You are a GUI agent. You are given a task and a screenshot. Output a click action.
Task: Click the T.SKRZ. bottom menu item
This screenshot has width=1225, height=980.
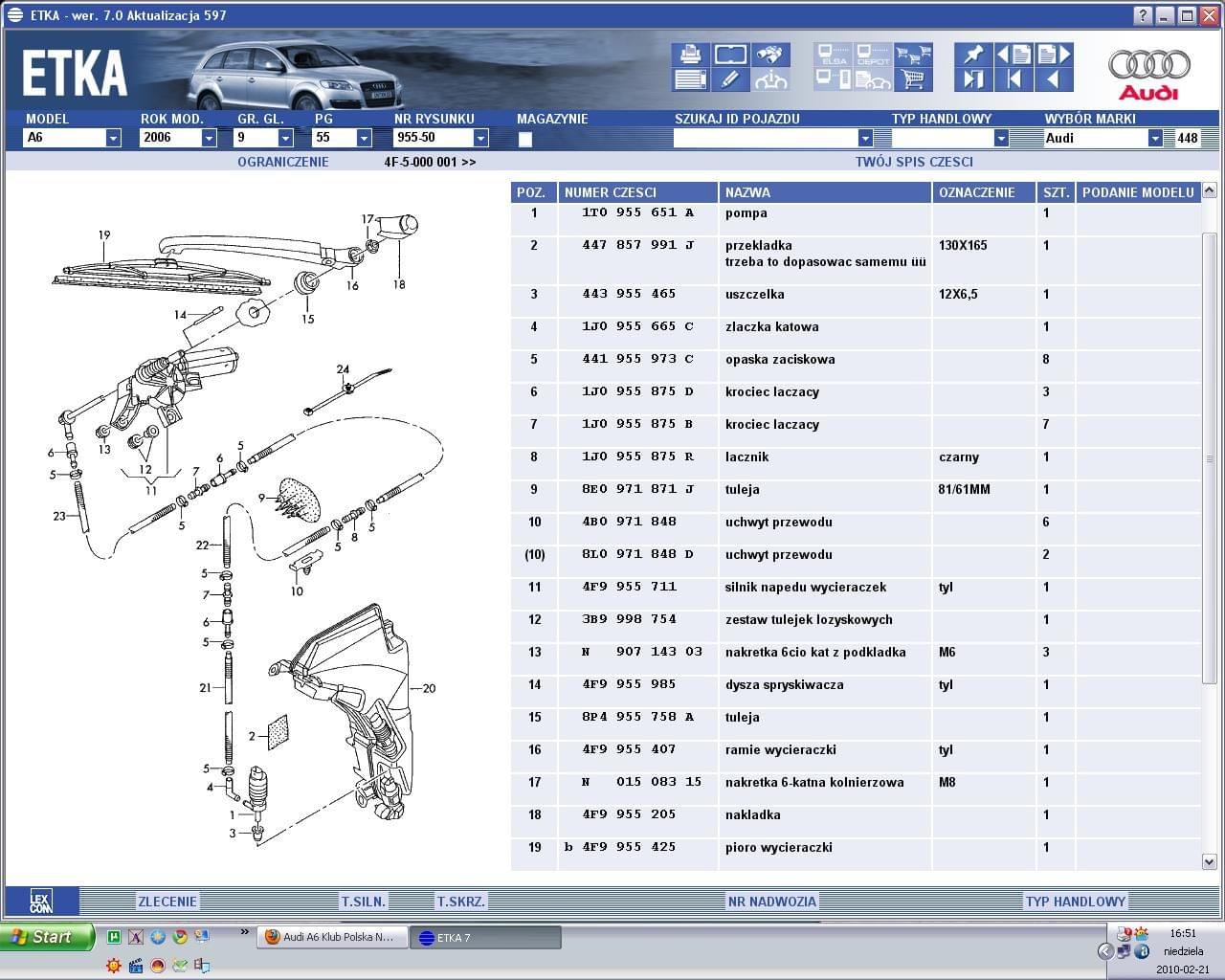point(460,902)
